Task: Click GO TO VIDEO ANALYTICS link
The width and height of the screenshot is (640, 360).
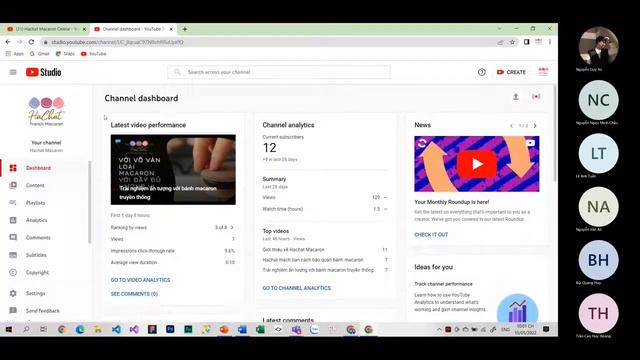Action: 140,280
